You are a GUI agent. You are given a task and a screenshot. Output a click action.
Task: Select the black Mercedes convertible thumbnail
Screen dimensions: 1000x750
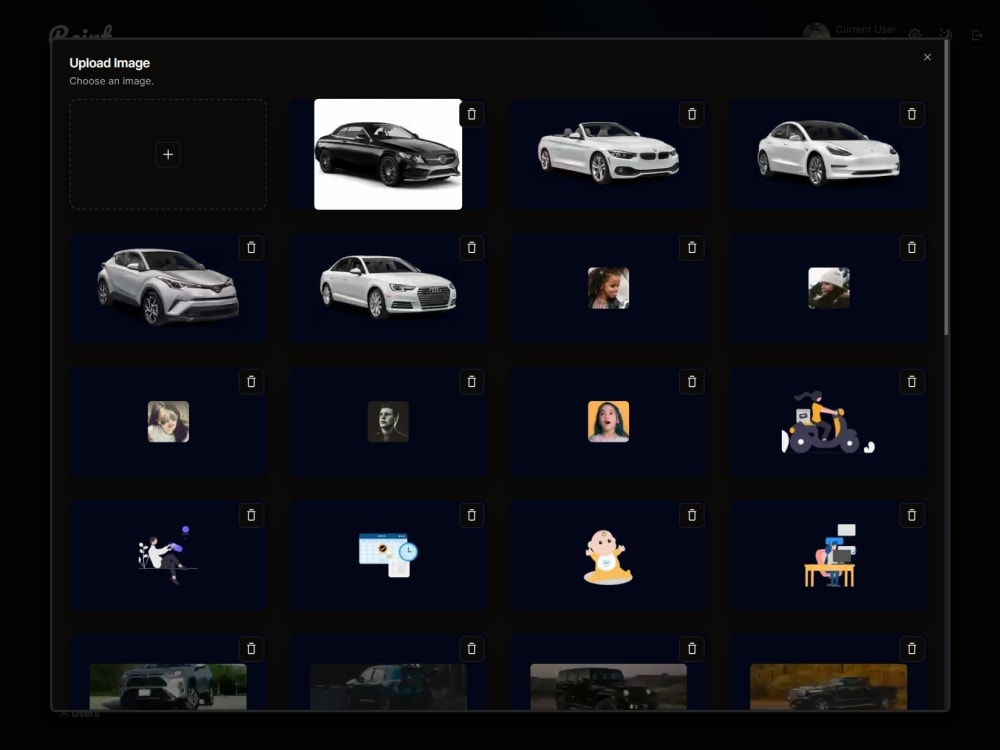tap(388, 154)
